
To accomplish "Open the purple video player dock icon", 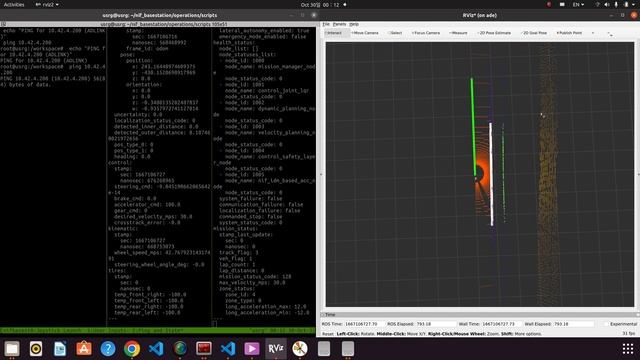I will click(252, 349).
